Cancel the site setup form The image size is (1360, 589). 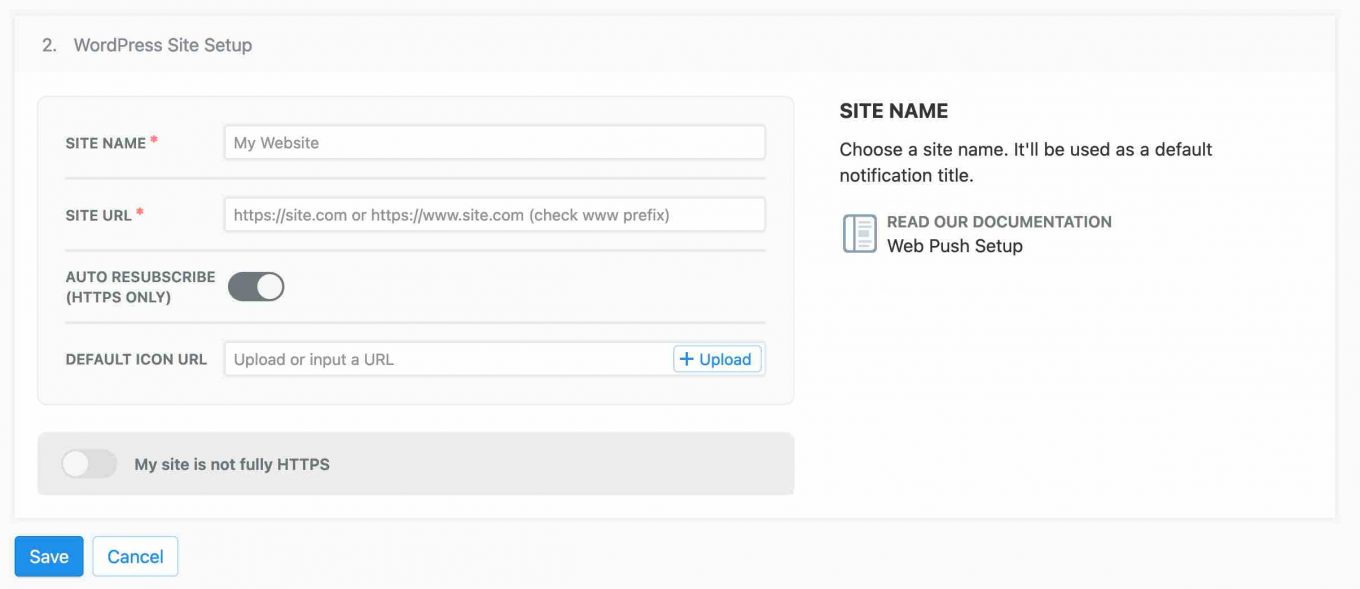135,556
